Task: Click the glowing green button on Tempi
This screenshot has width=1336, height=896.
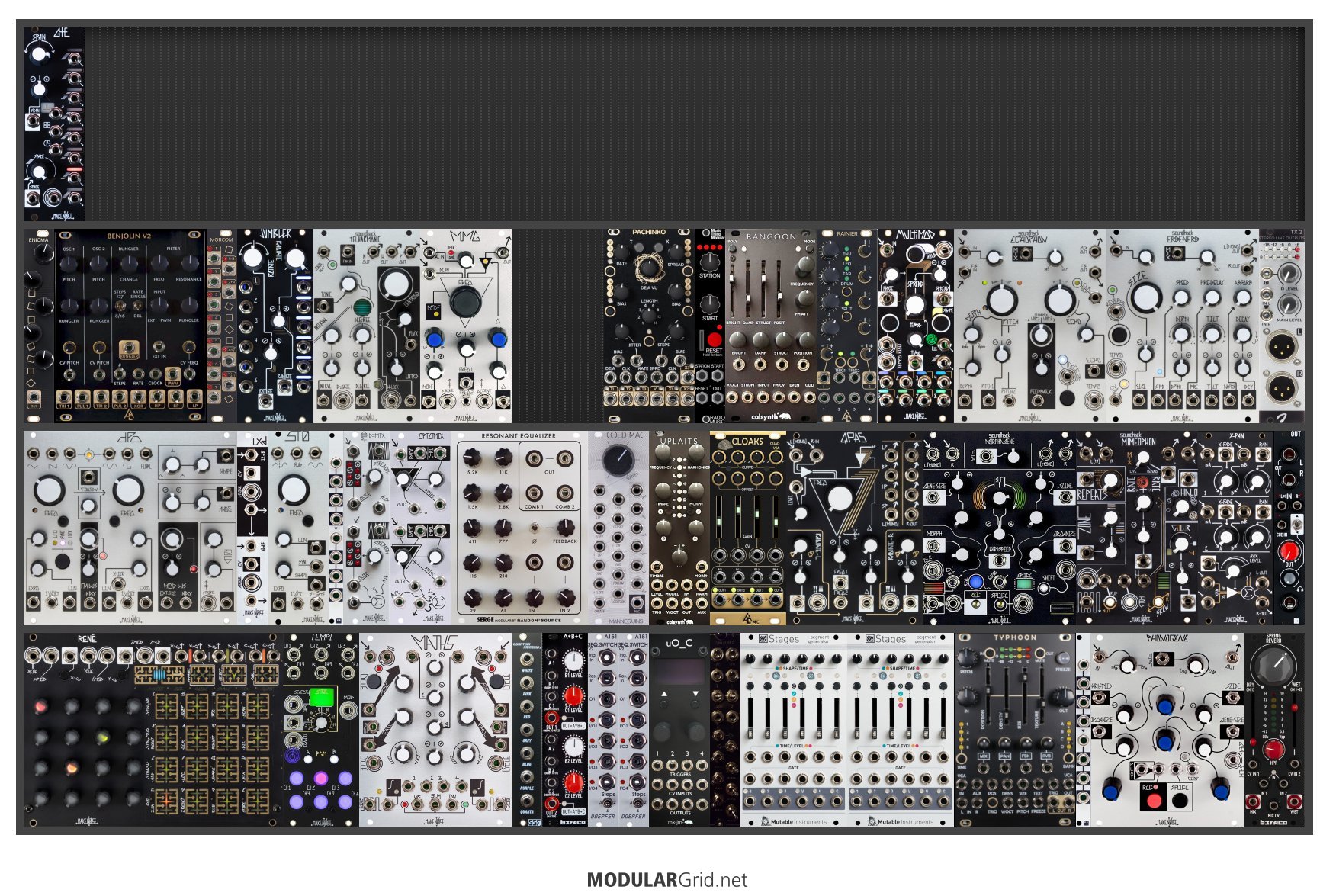Action: (x=321, y=695)
